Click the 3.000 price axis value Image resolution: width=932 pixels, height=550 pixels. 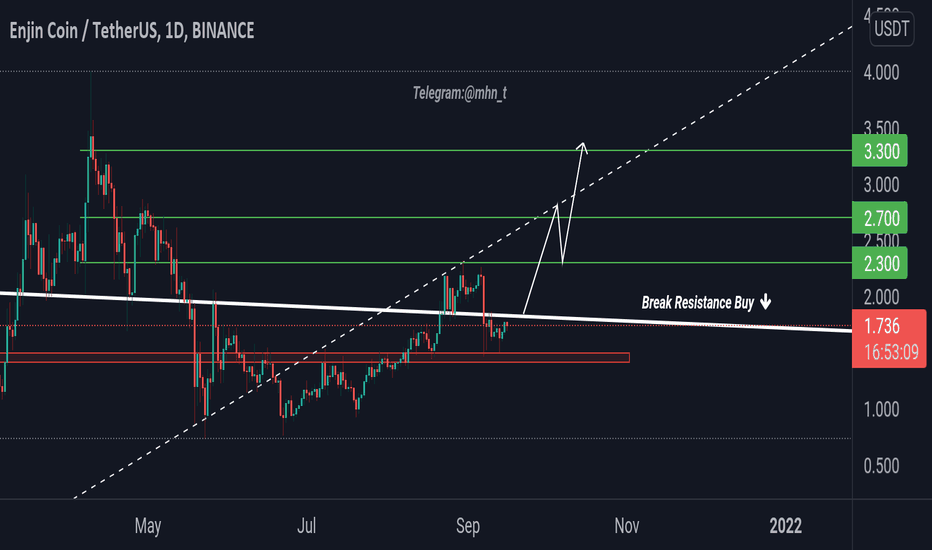pyautogui.click(x=881, y=185)
